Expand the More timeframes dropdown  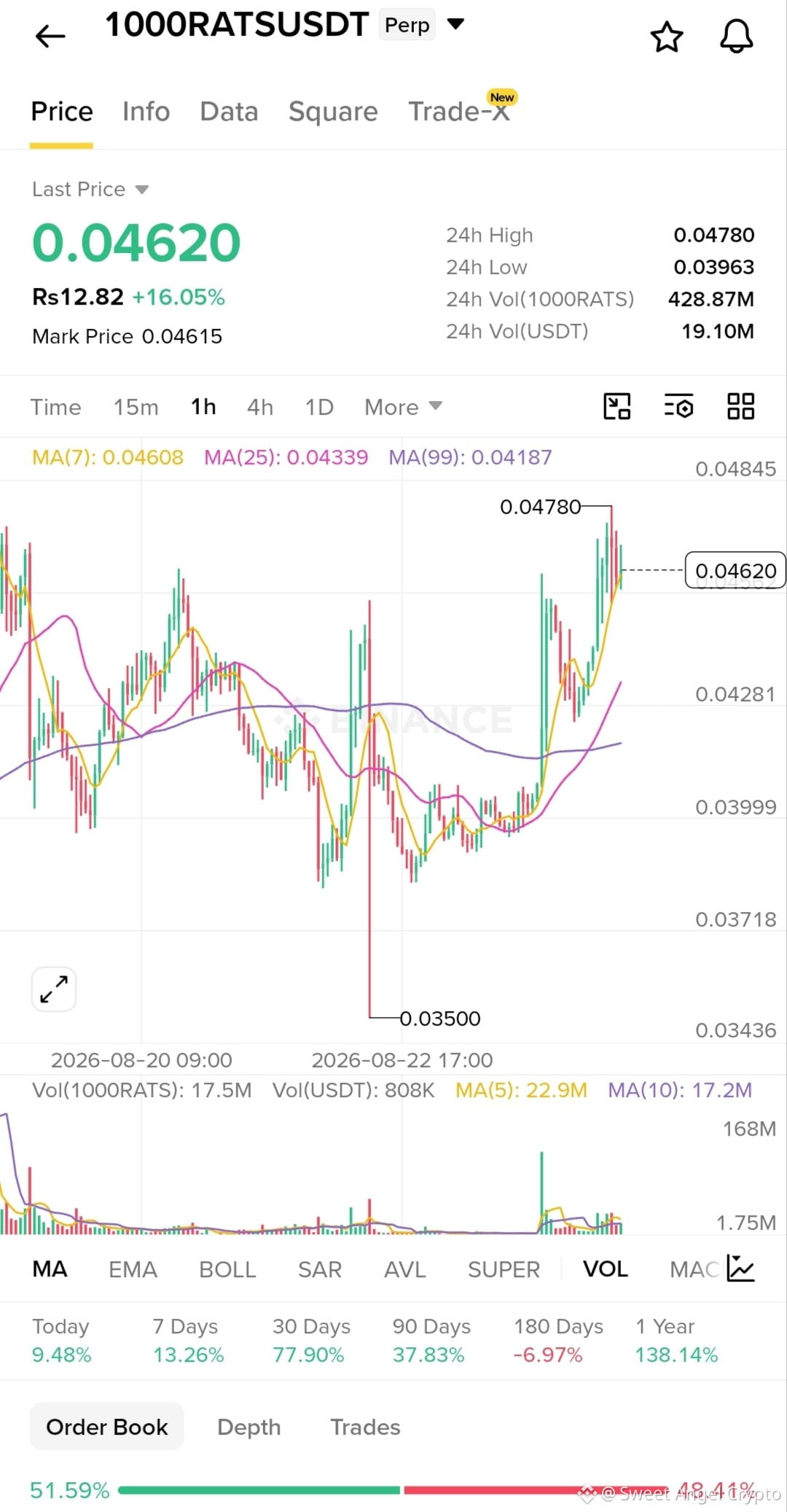coord(403,407)
